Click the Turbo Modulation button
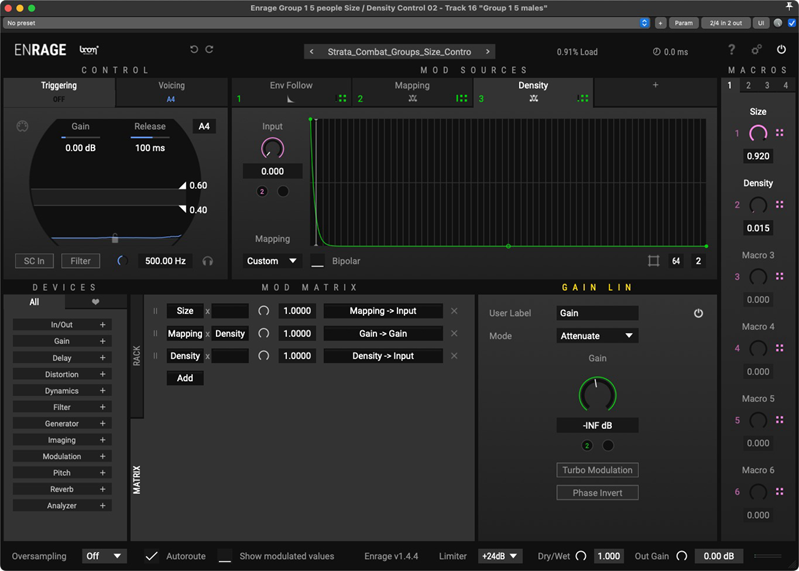Screen dimensions: 799x571 (x=597, y=470)
